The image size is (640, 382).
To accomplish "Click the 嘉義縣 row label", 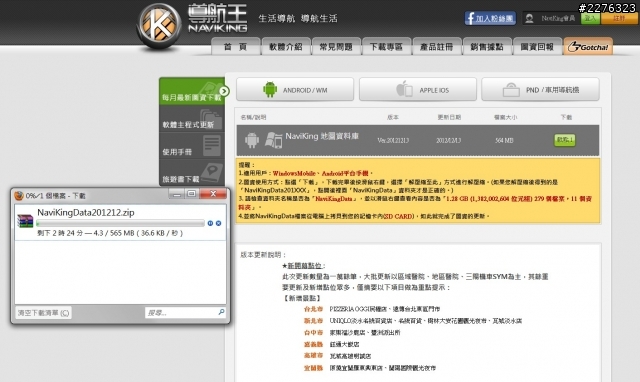I will pos(313,344).
